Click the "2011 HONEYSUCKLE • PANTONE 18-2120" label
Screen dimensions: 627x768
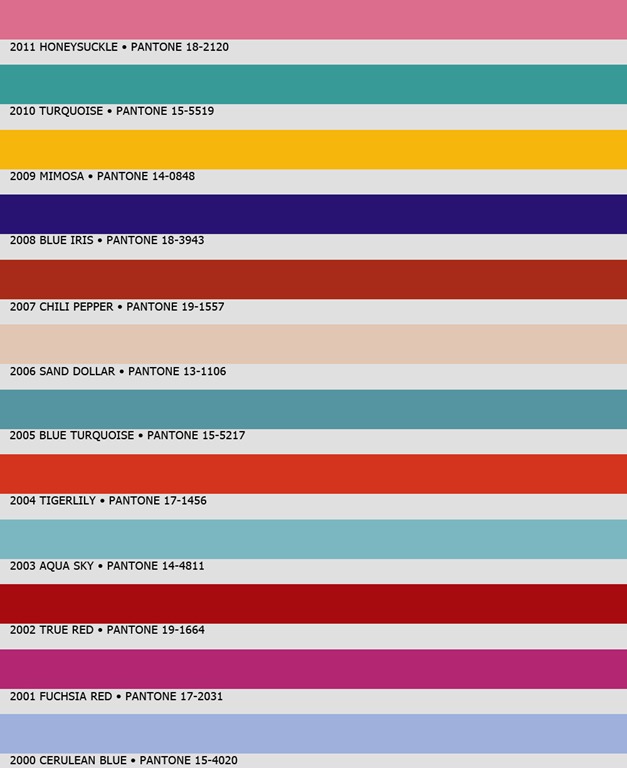coord(119,47)
